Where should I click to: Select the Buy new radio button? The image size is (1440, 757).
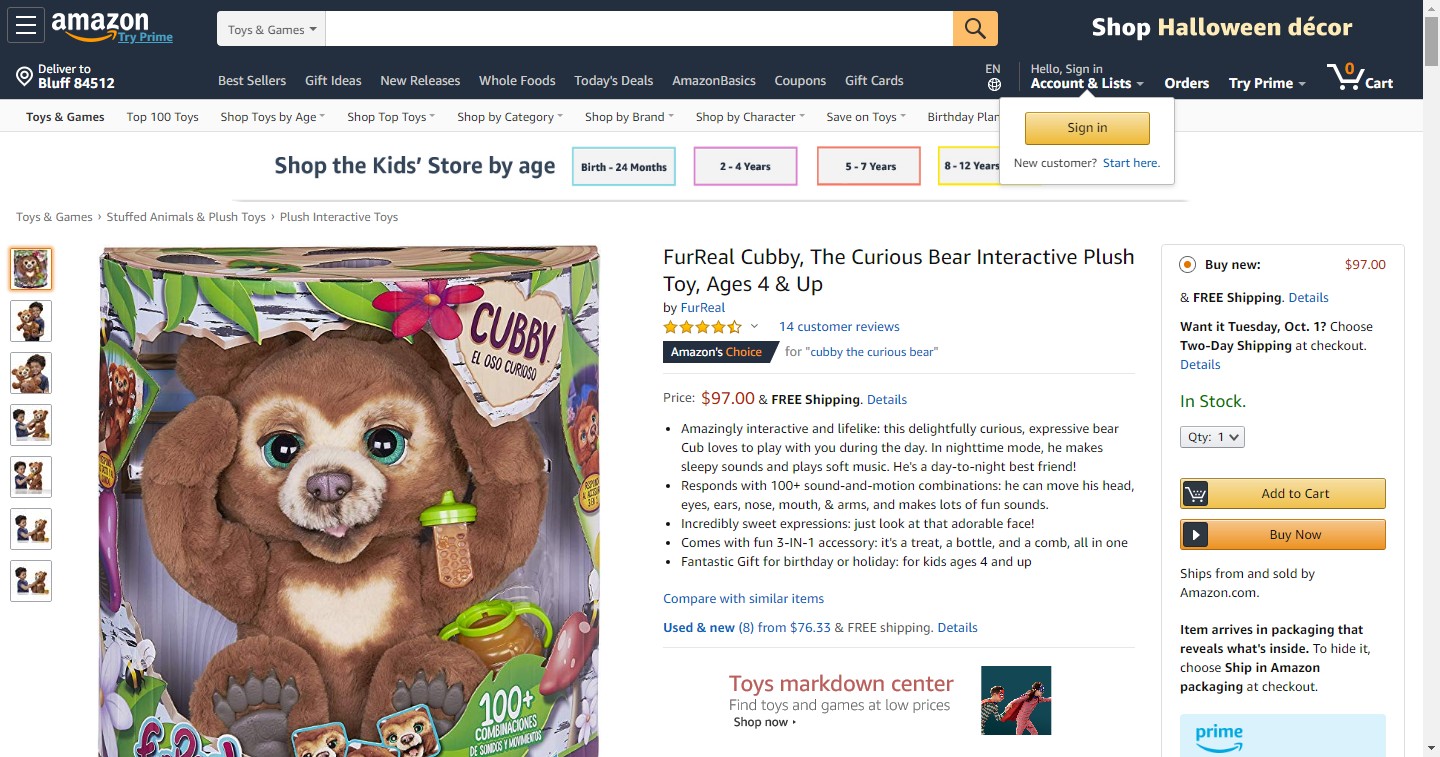coord(1187,265)
